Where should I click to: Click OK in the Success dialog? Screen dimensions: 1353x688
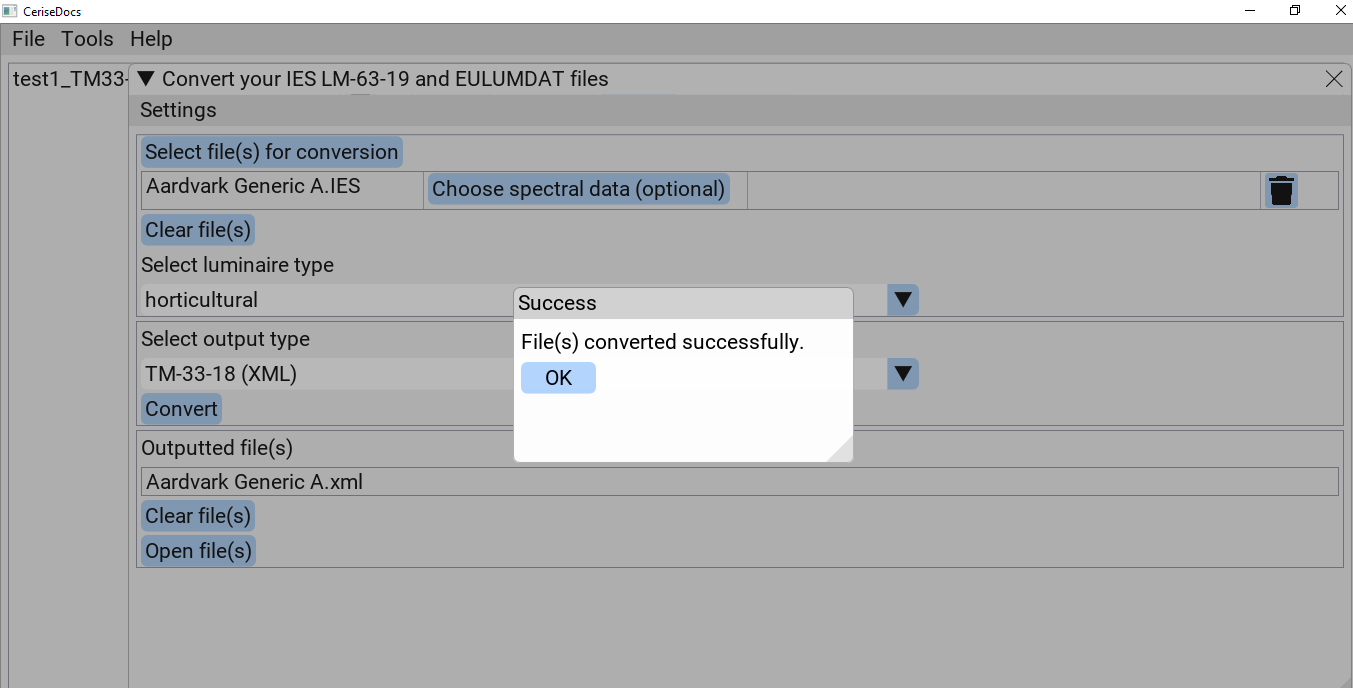coord(558,378)
